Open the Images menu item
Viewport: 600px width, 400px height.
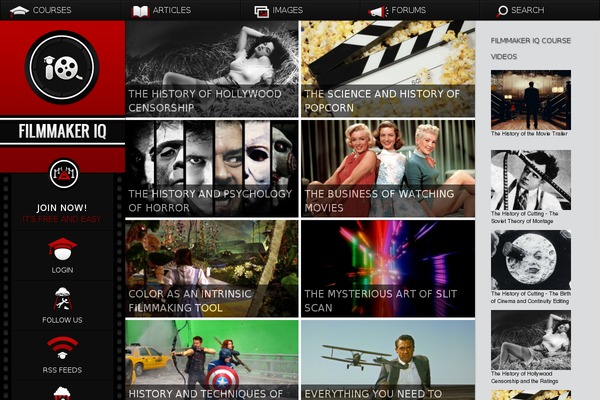coord(287,10)
